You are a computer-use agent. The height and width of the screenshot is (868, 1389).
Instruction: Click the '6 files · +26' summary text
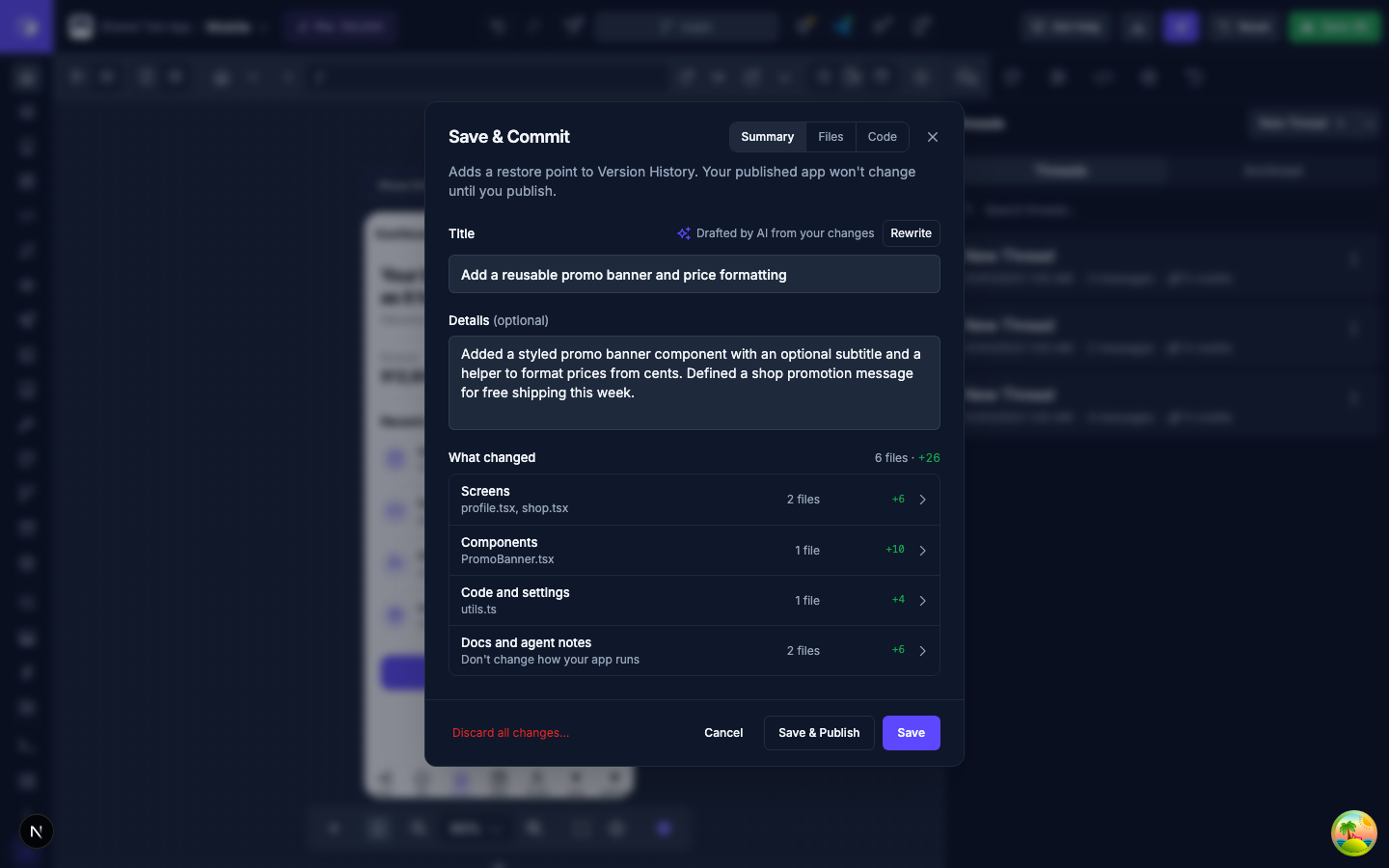[908, 458]
